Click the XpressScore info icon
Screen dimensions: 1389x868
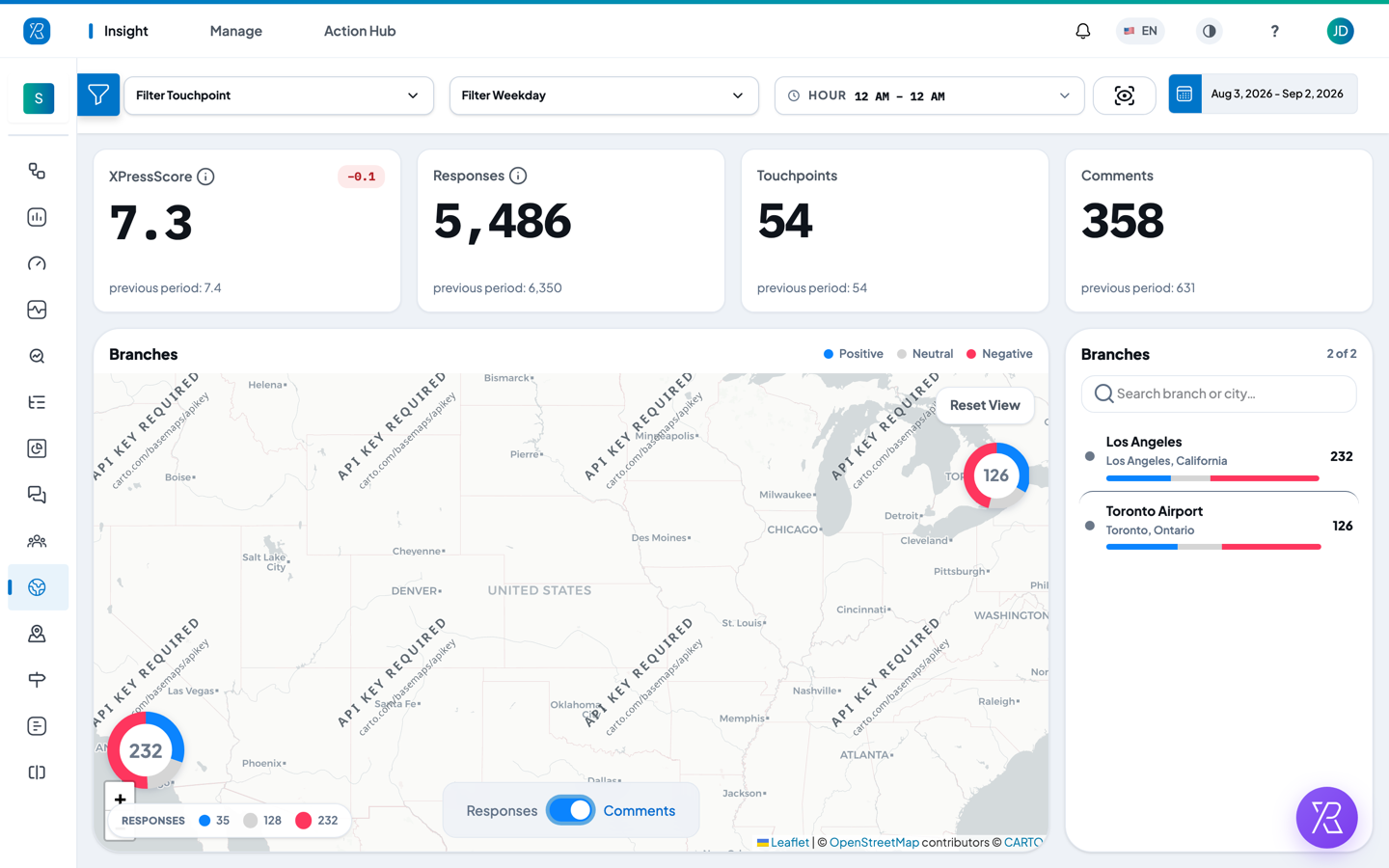pyautogui.click(x=205, y=176)
